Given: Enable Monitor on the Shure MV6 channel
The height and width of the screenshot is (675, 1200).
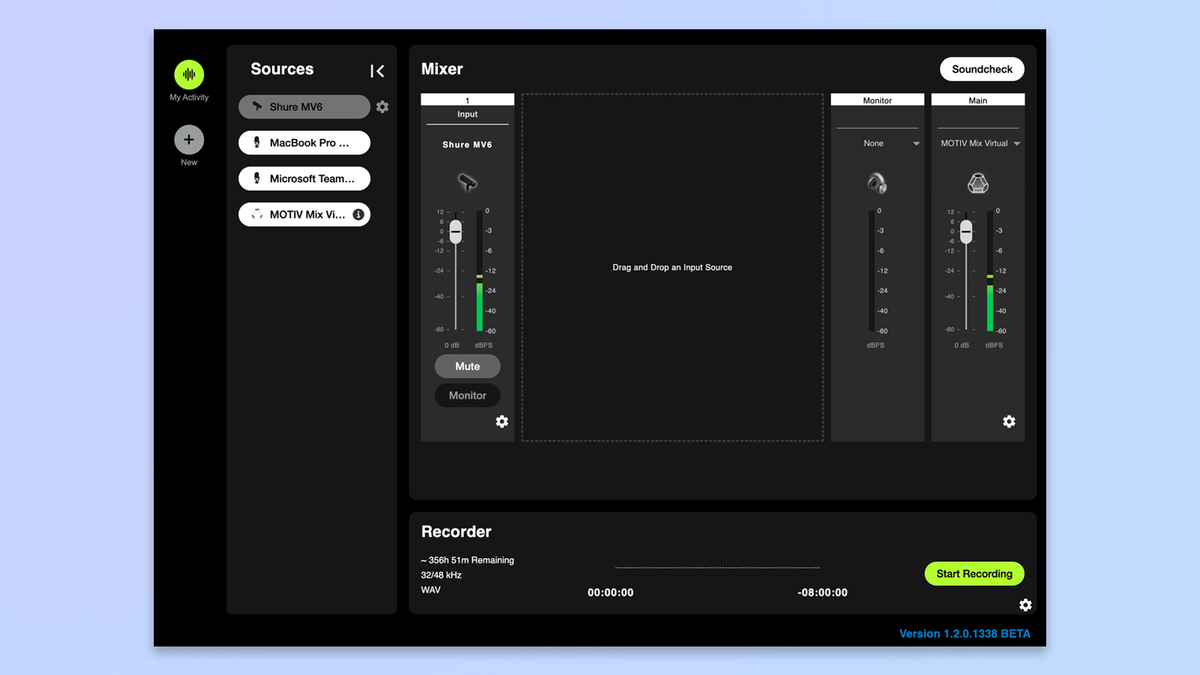Looking at the screenshot, I should click(x=467, y=395).
